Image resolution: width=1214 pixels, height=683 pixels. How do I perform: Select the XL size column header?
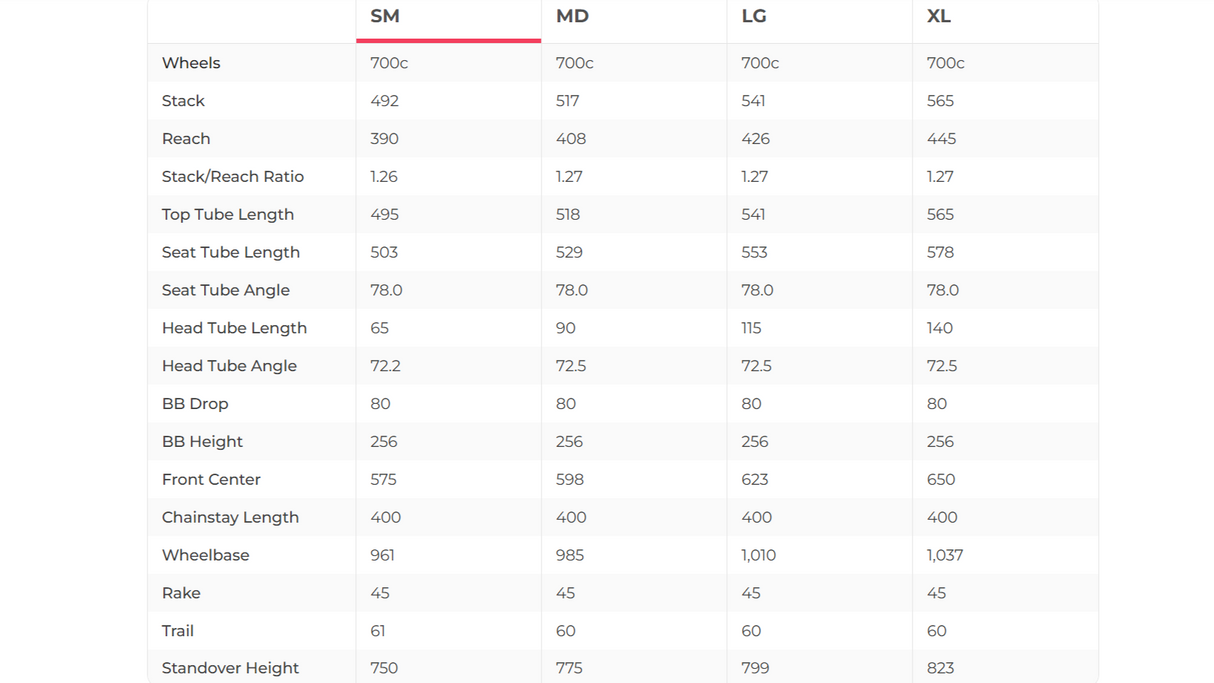click(939, 16)
